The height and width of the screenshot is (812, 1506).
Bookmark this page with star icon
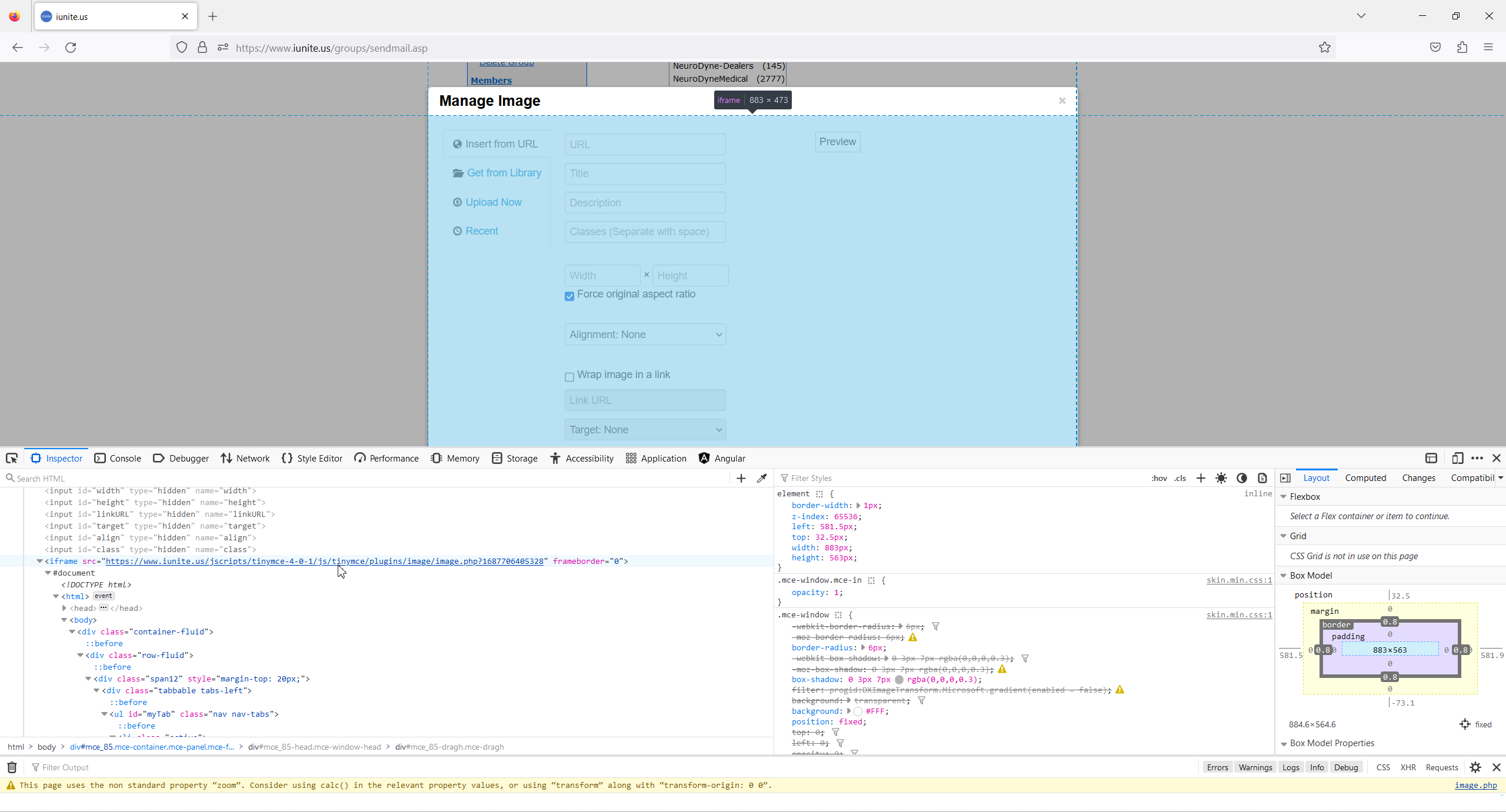pos(1324,48)
